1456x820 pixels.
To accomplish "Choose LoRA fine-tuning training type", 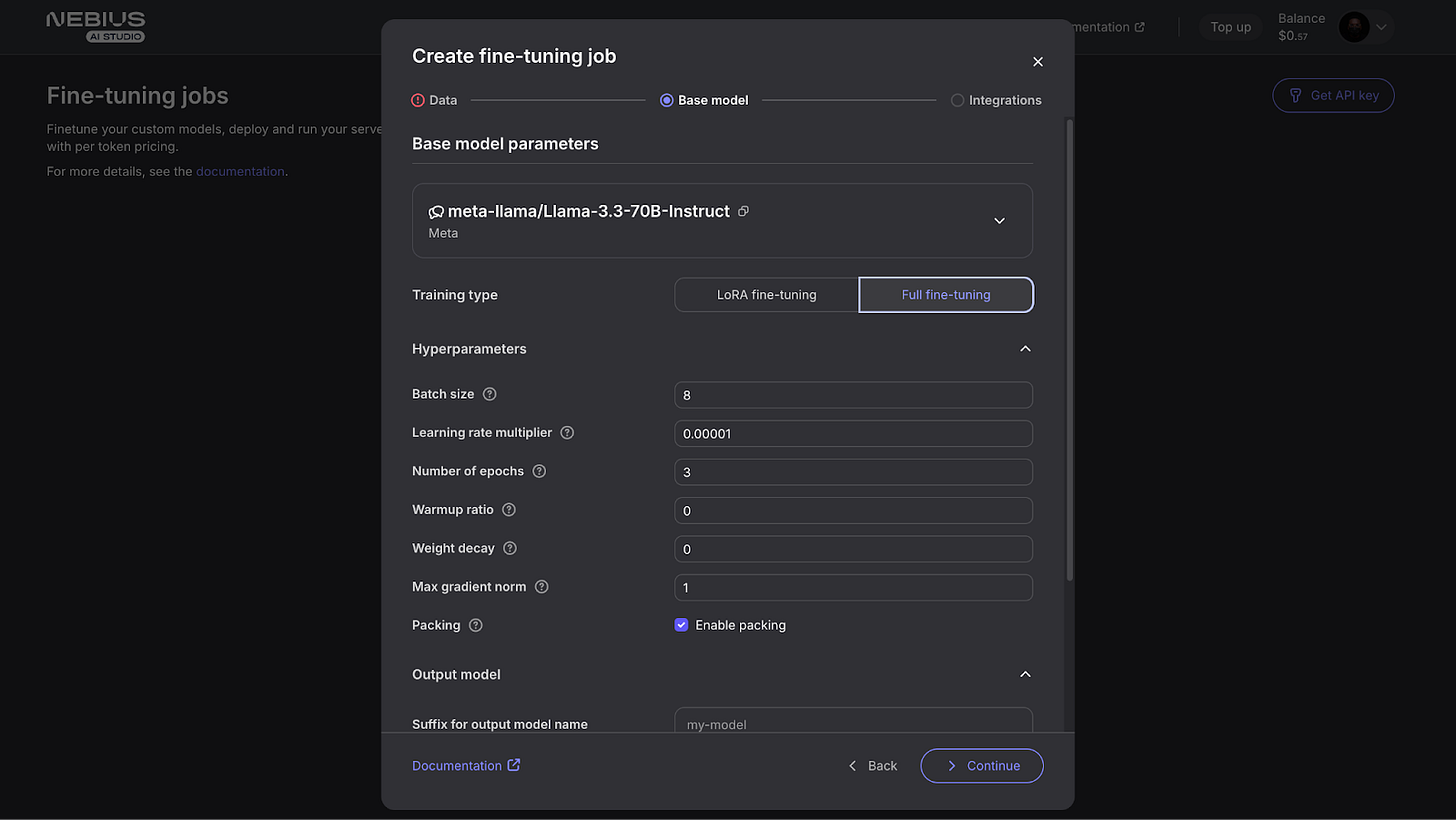I will pos(766,295).
